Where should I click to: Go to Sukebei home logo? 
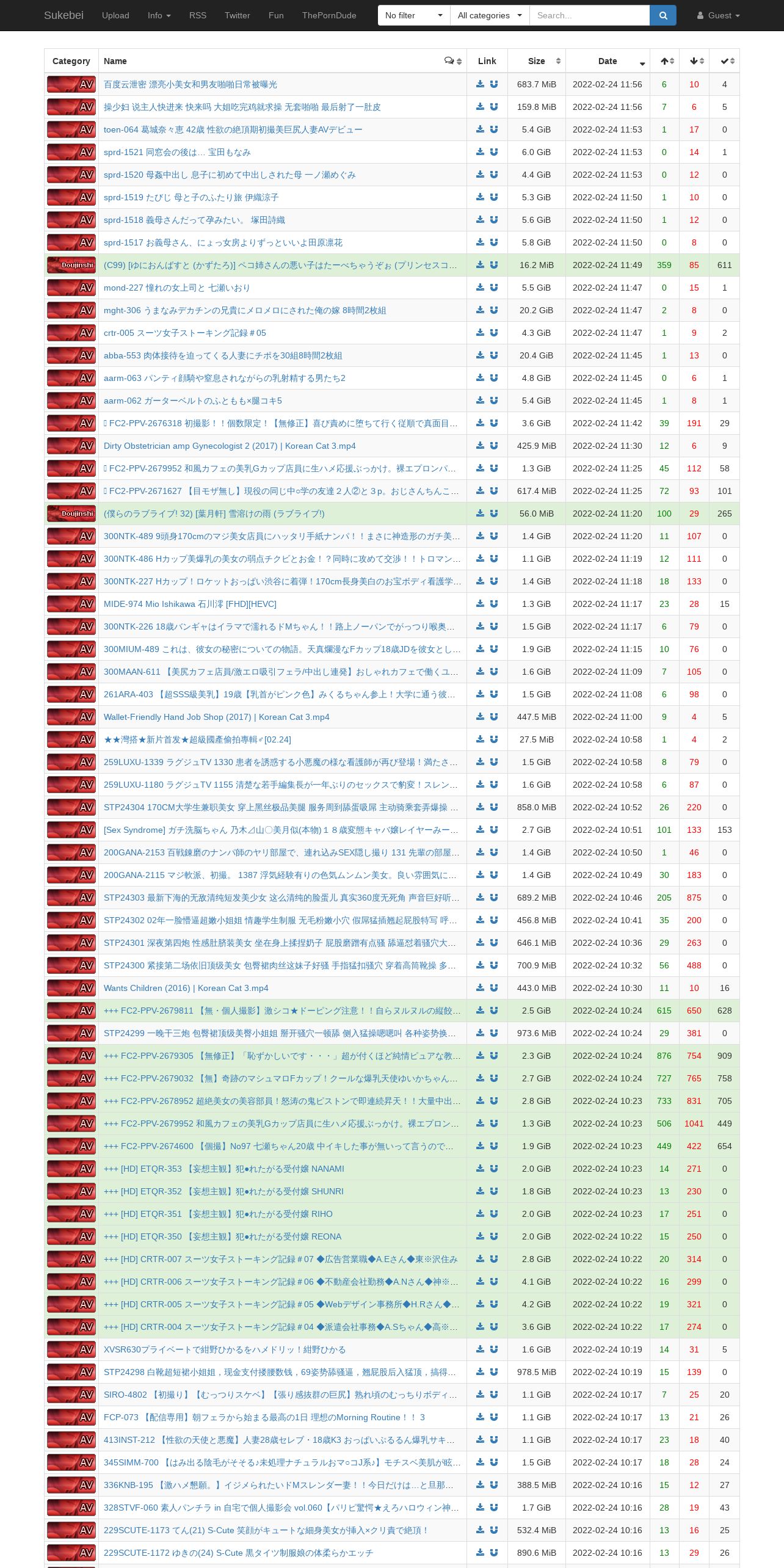64,15
